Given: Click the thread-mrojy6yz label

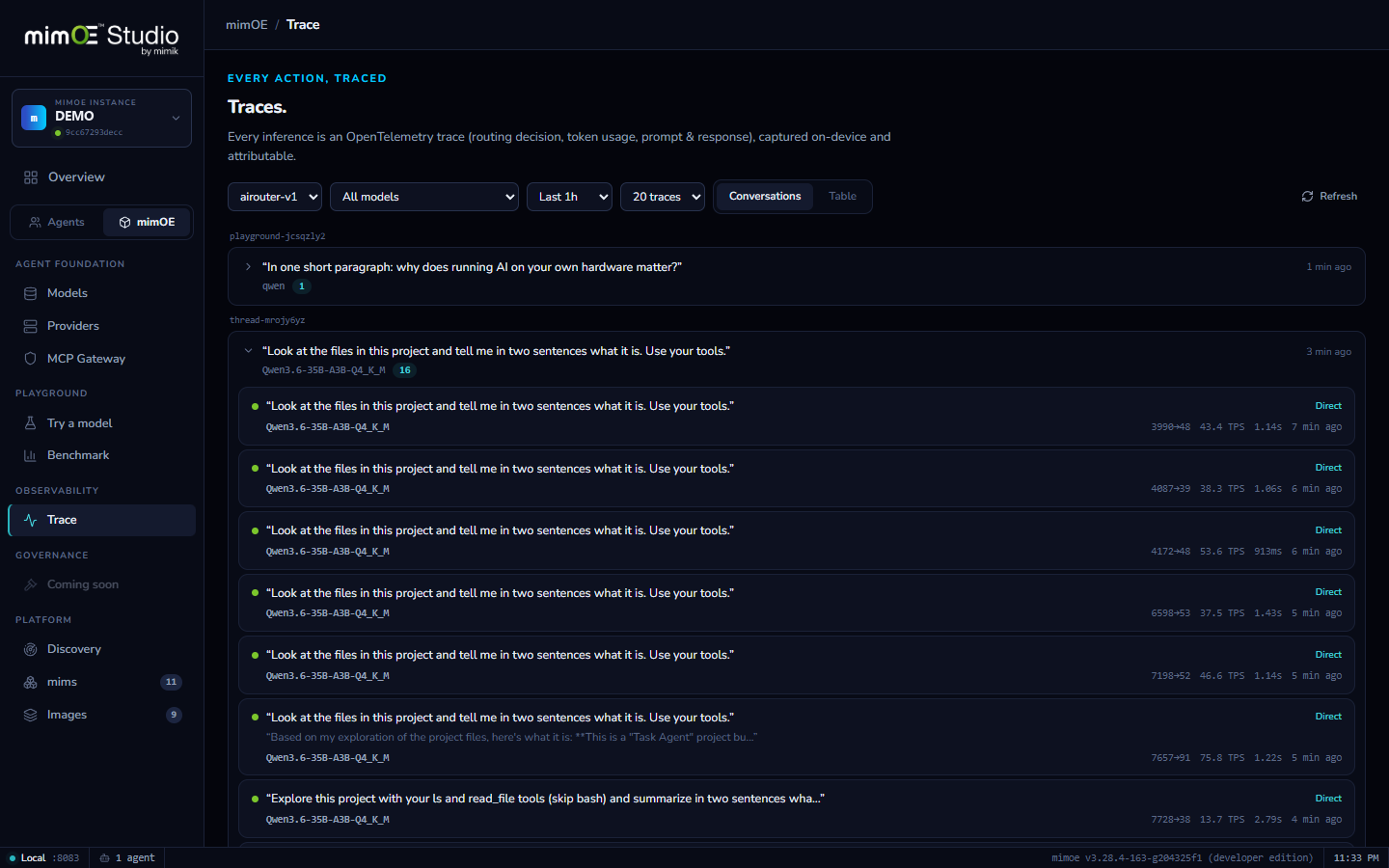Looking at the screenshot, I should 267,320.
